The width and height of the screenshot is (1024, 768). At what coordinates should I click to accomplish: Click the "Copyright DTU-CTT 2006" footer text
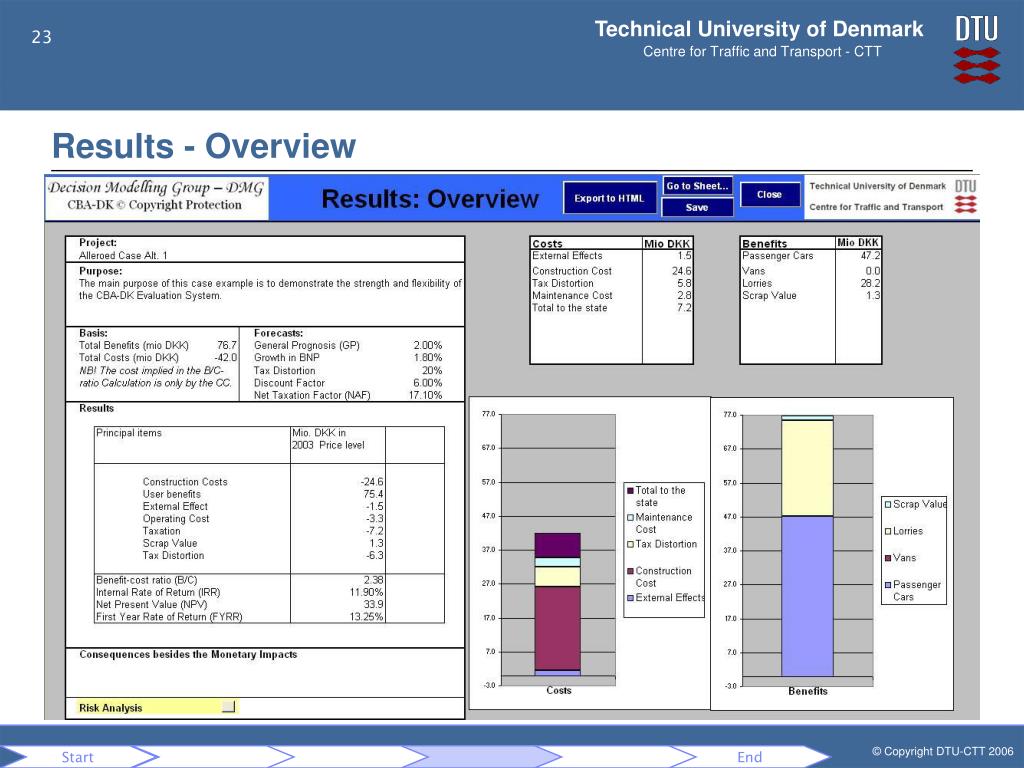coord(942,751)
